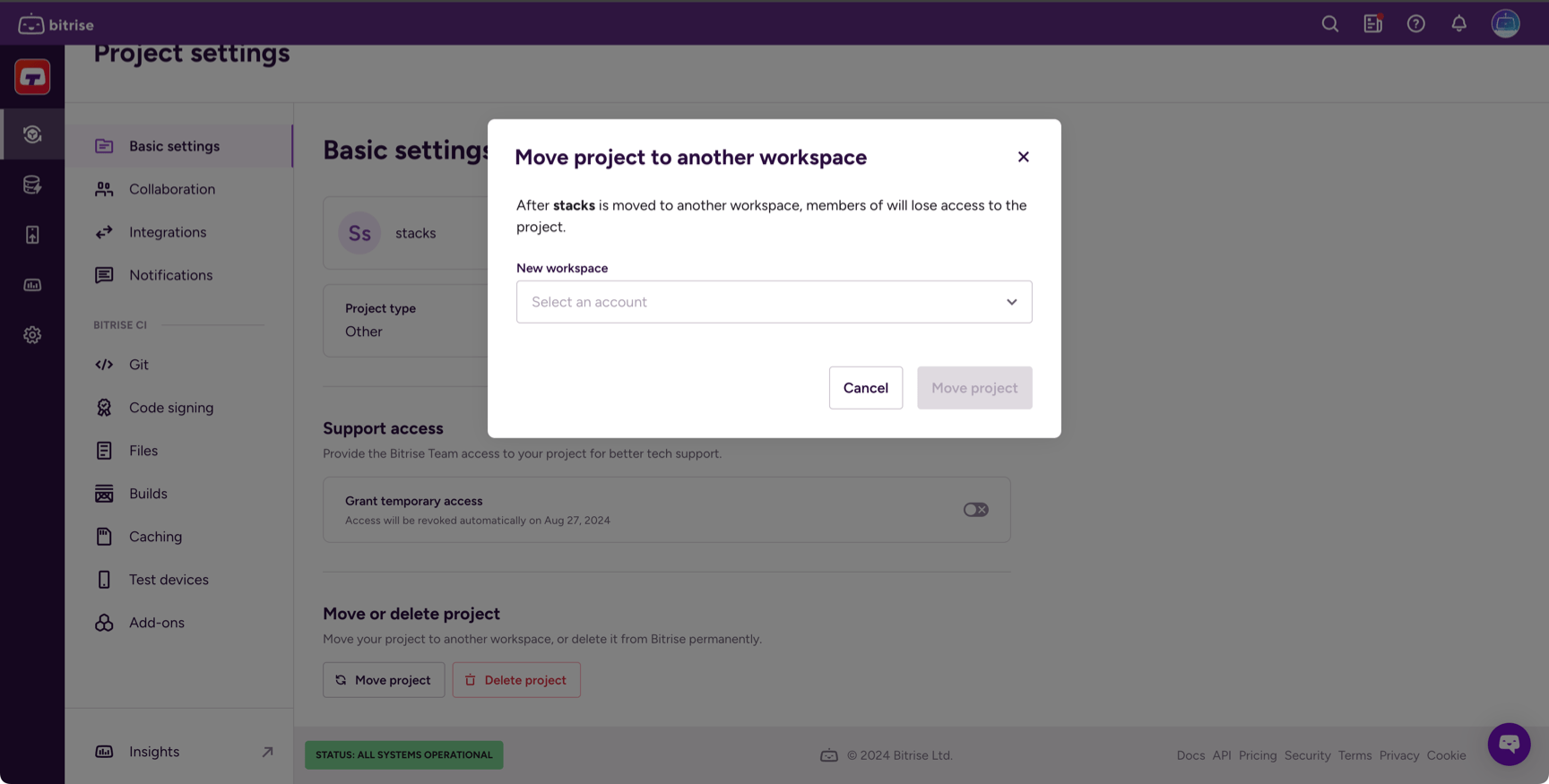1549x784 pixels.
Task: Open the user avatar menu
Action: tap(1505, 24)
